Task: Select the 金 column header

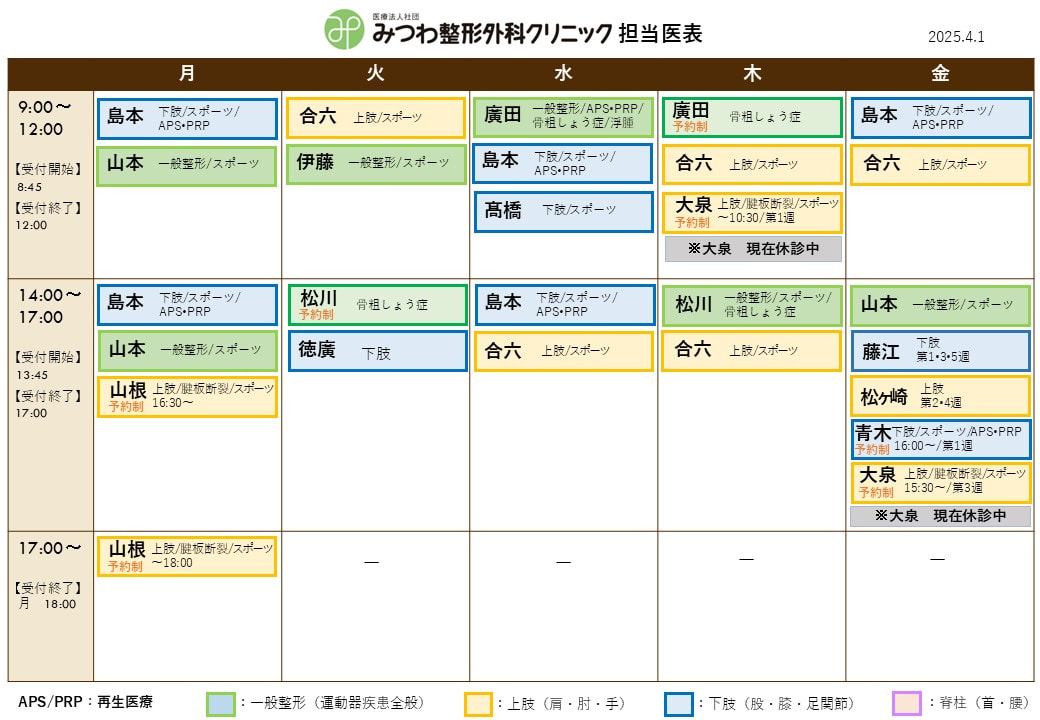Action: pyautogui.click(x=940, y=74)
